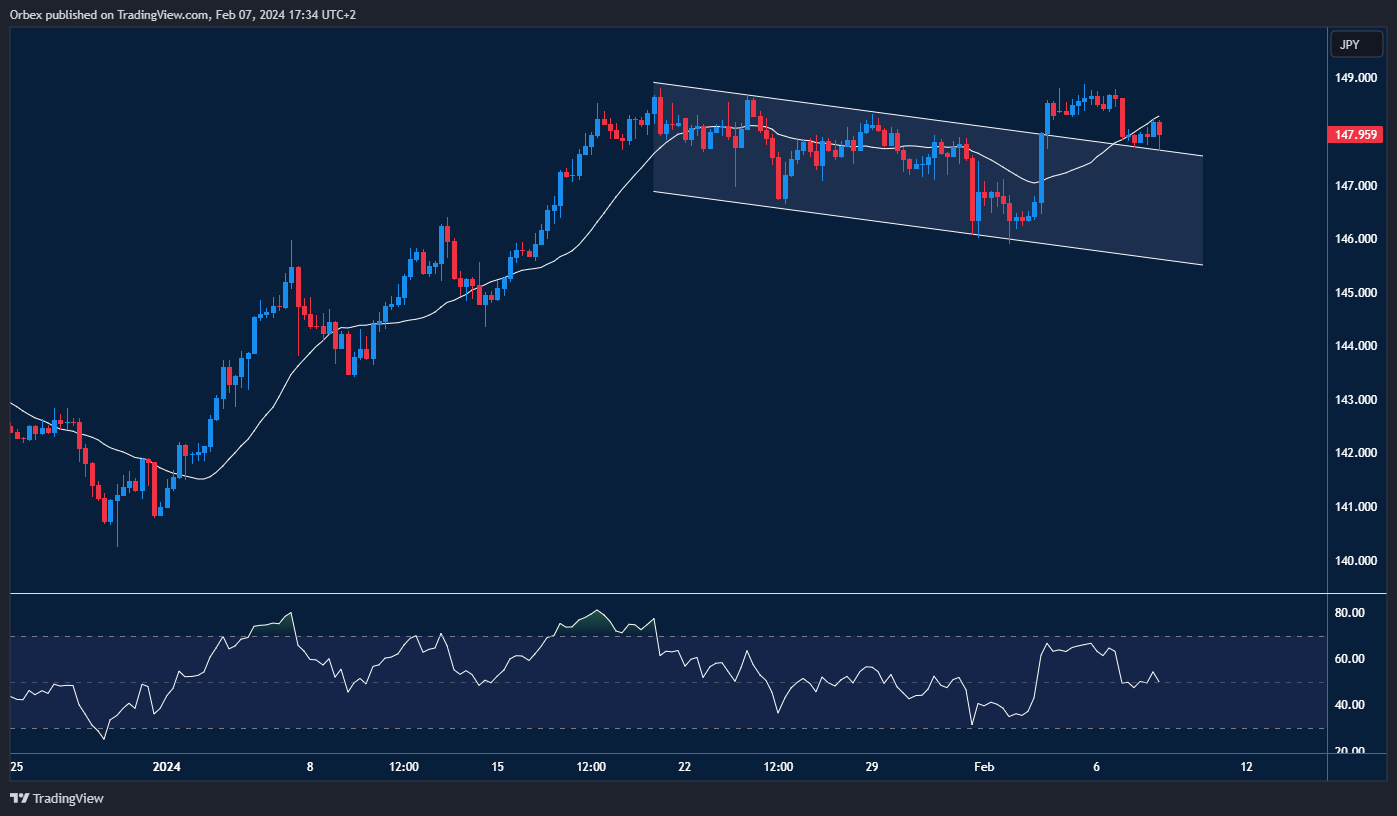
Task: Select the JPY currency badge
Action: click(x=1355, y=44)
